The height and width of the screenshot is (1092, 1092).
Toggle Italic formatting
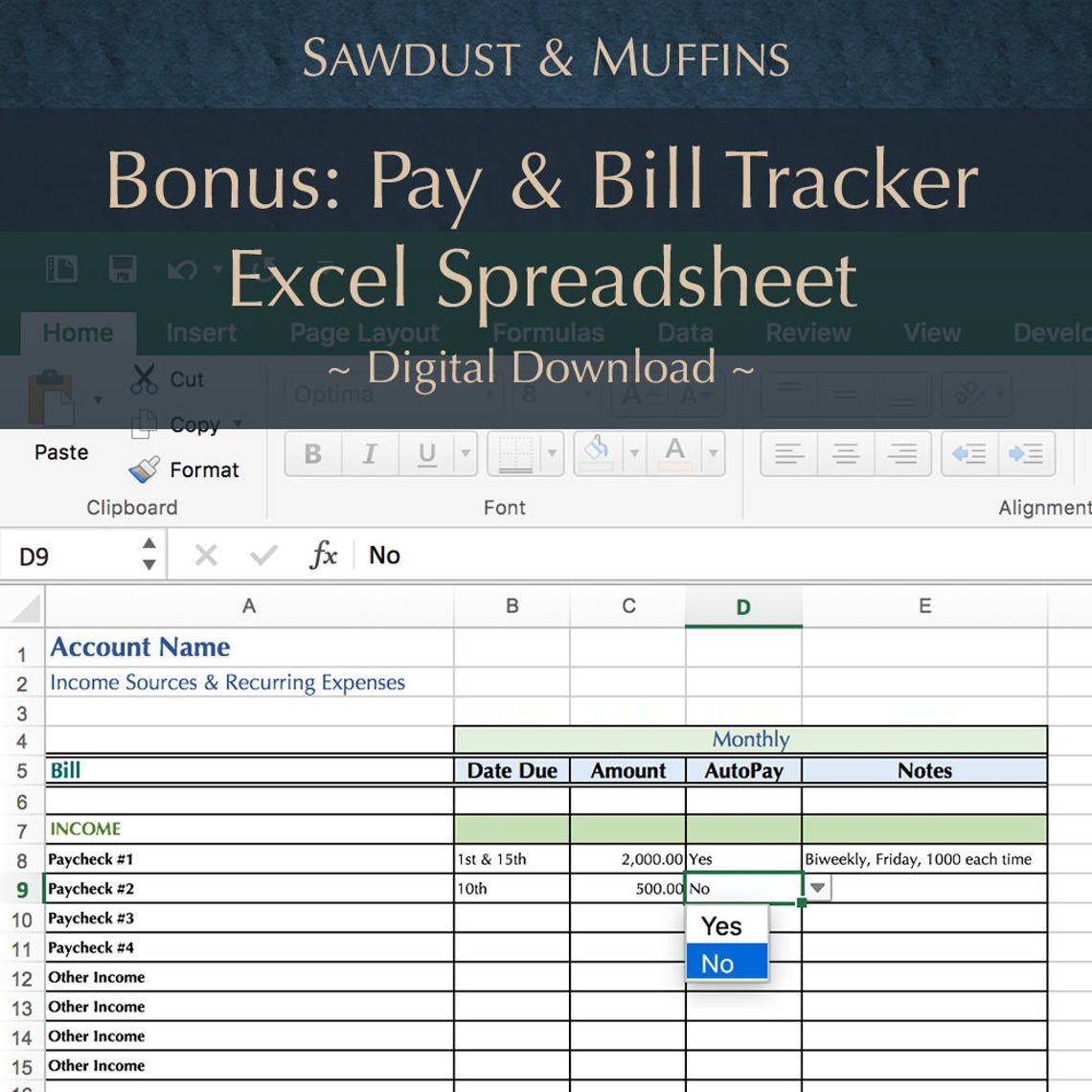pyautogui.click(x=370, y=453)
